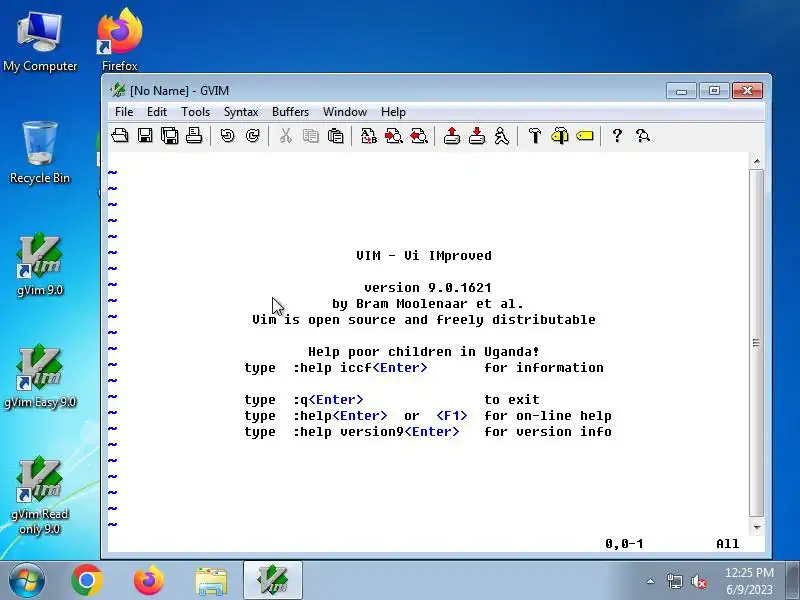The width and height of the screenshot is (800, 600).
Task: Open the Syntax menu
Action: 241,112
